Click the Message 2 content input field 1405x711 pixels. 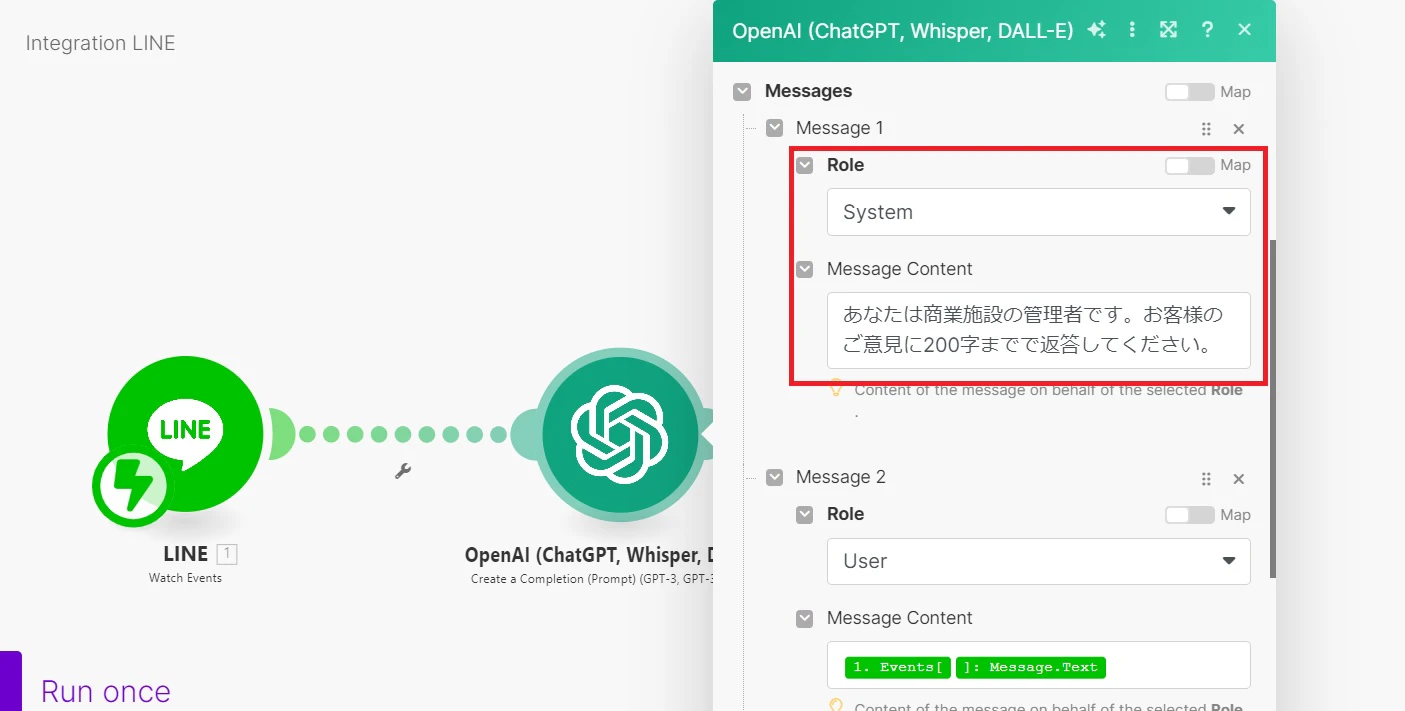tap(1038, 665)
